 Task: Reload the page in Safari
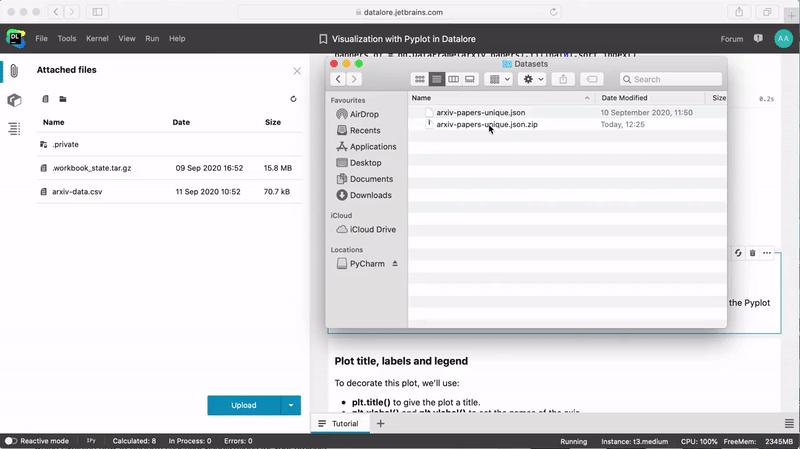point(553,12)
